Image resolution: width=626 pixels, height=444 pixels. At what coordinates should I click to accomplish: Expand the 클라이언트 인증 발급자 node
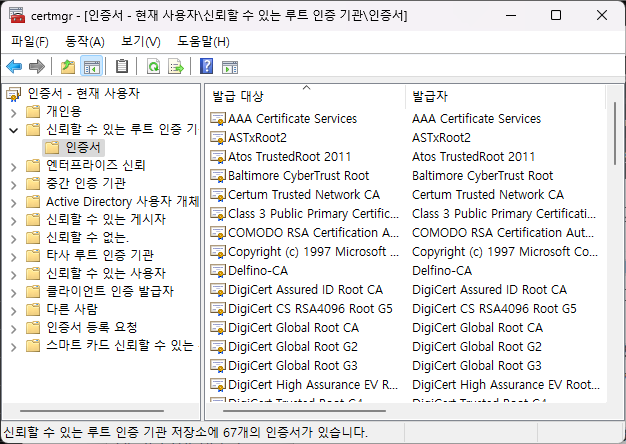pyautogui.click(x=14, y=293)
